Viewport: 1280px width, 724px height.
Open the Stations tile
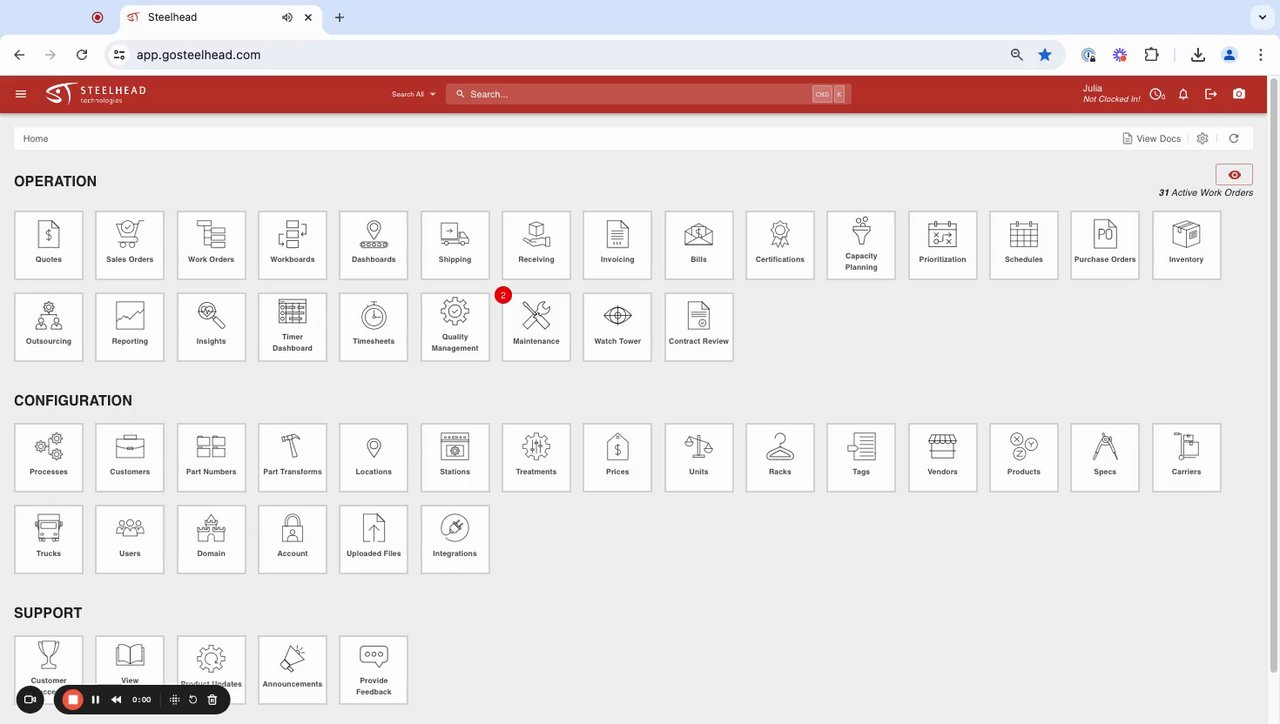point(455,457)
